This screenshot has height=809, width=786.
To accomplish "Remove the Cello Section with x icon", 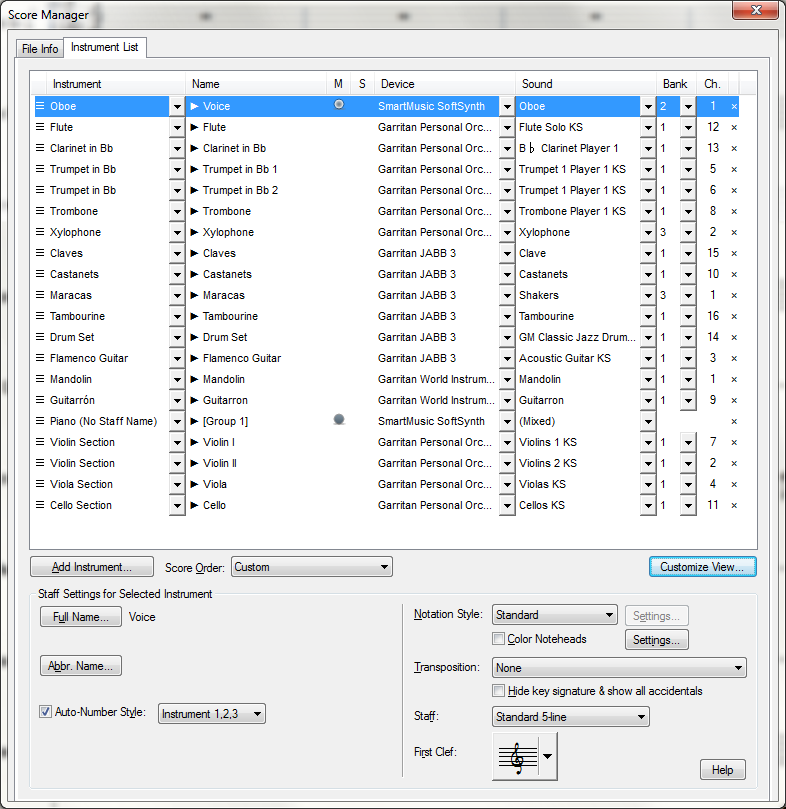I will point(734,505).
